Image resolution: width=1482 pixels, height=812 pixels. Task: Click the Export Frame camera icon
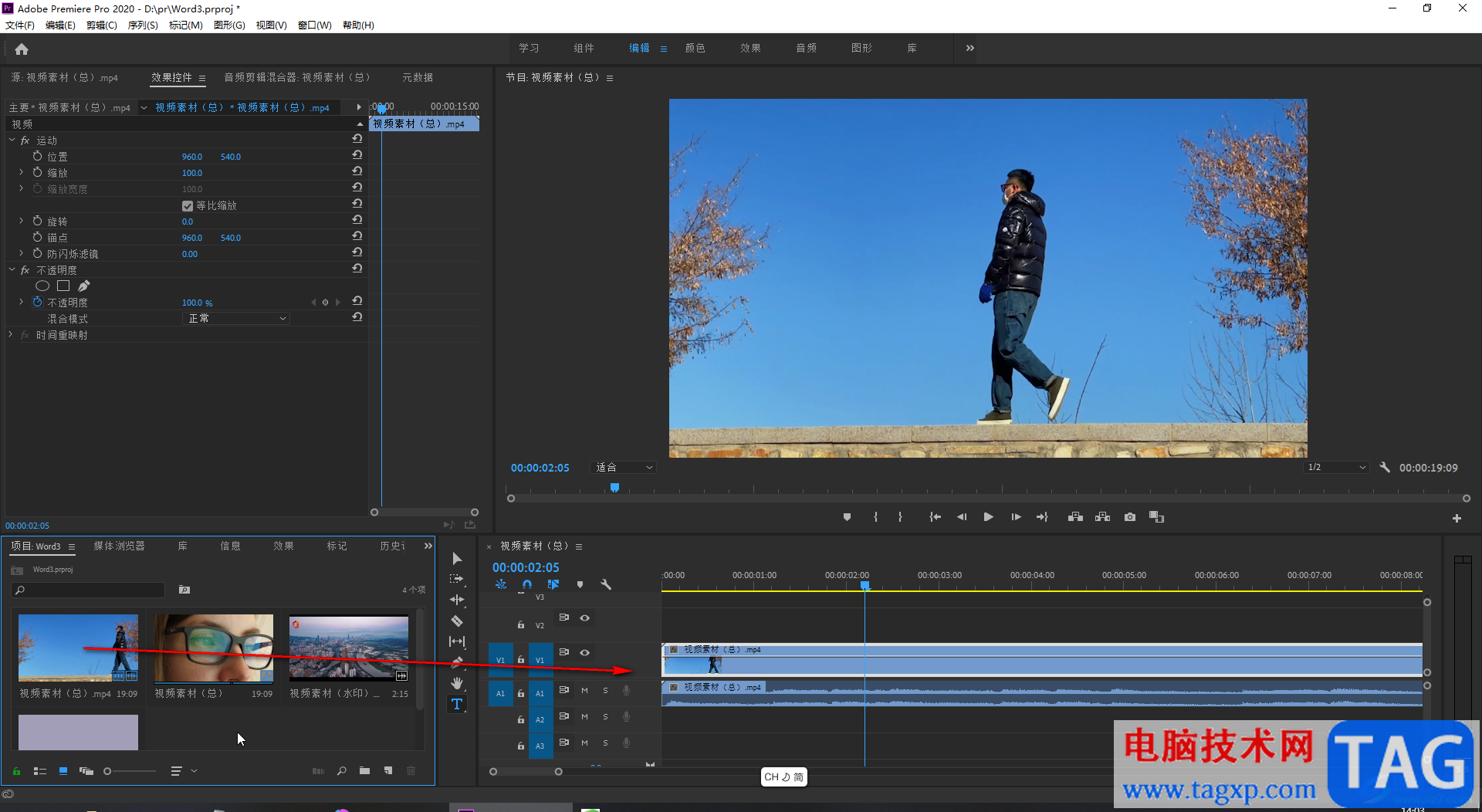pos(1130,517)
